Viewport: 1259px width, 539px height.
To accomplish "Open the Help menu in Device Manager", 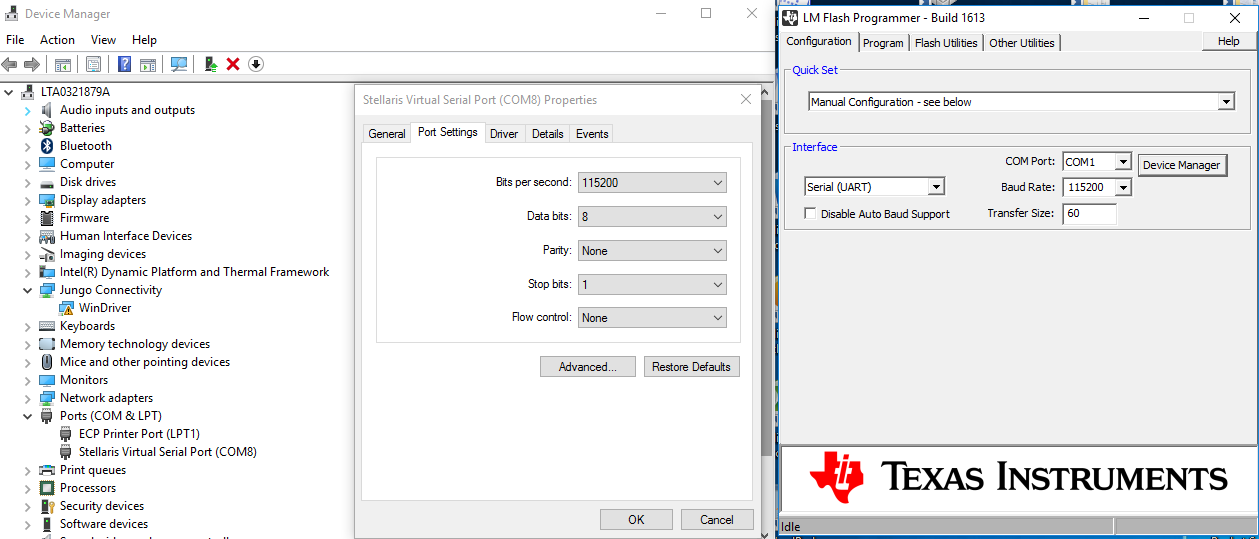I will point(144,40).
